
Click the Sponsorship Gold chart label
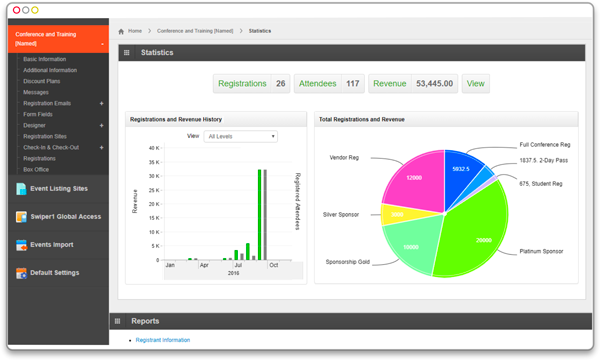[347, 262]
